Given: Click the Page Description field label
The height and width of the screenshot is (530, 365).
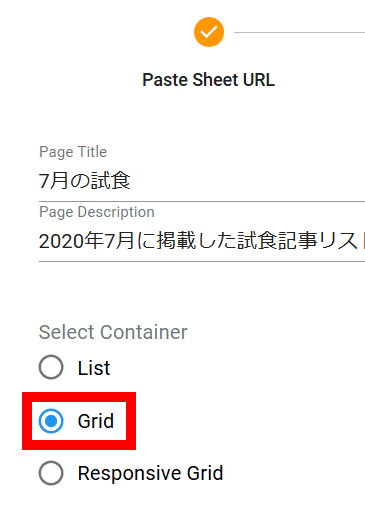Looking at the screenshot, I should pos(97,212).
